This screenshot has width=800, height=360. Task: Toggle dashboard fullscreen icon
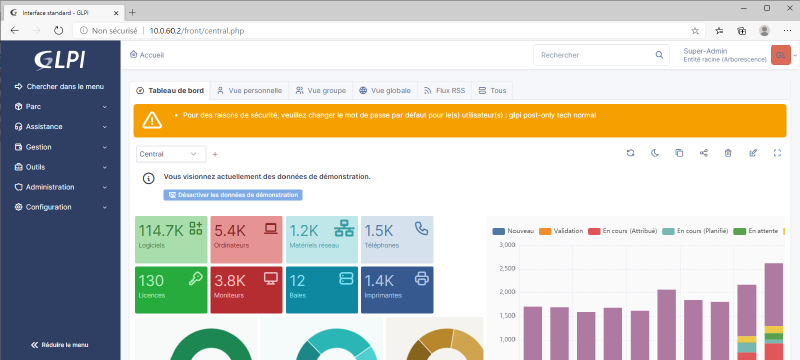(778, 153)
